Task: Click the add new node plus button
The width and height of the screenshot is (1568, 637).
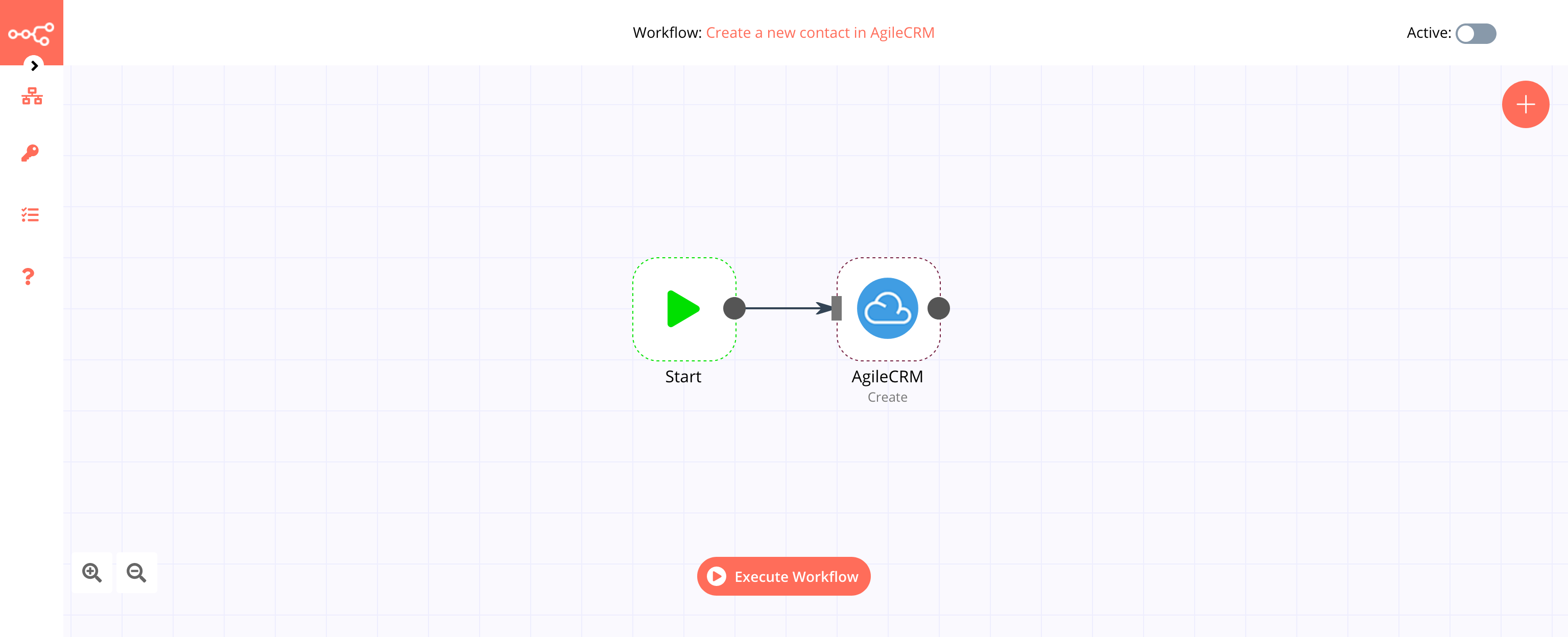Action: (x=1524, y=104)
